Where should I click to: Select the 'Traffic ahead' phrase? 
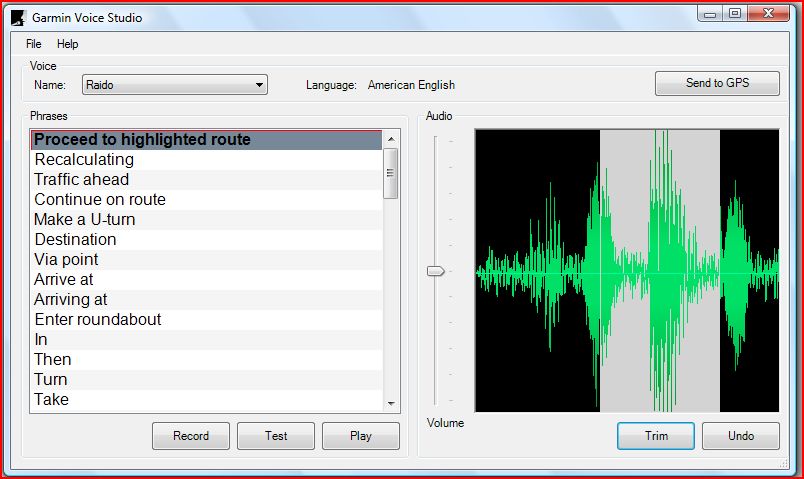[x=206, y=179]
